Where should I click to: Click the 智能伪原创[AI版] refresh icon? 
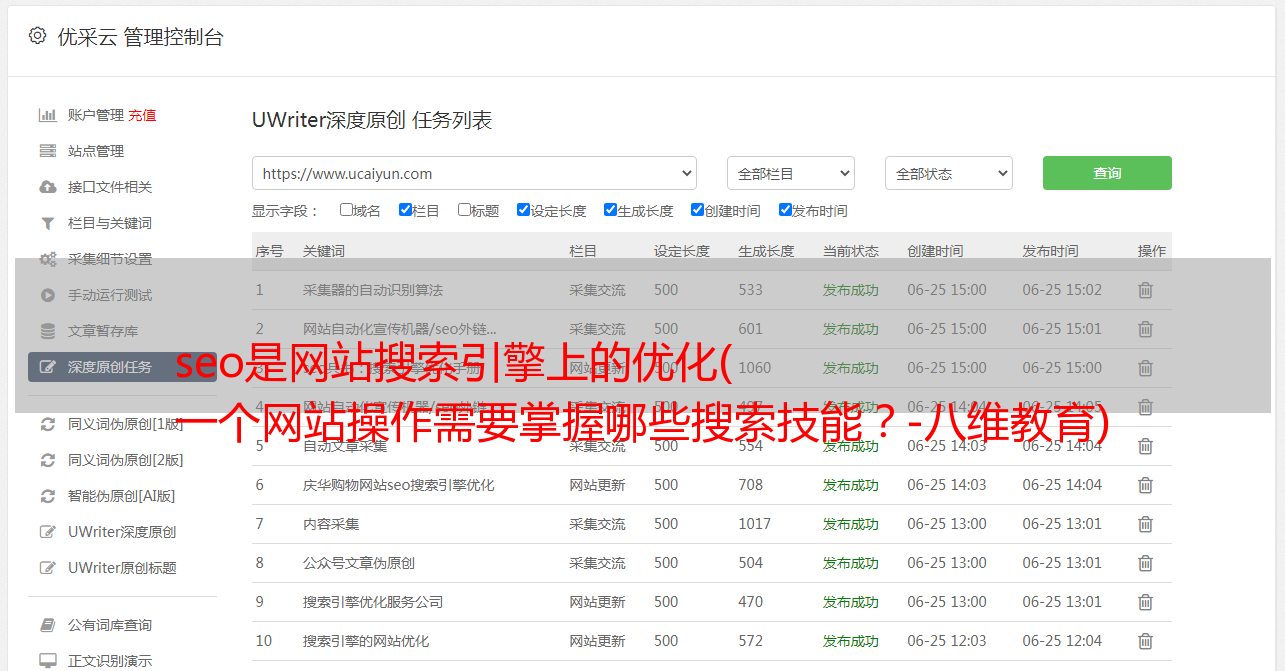coord(47,496)
